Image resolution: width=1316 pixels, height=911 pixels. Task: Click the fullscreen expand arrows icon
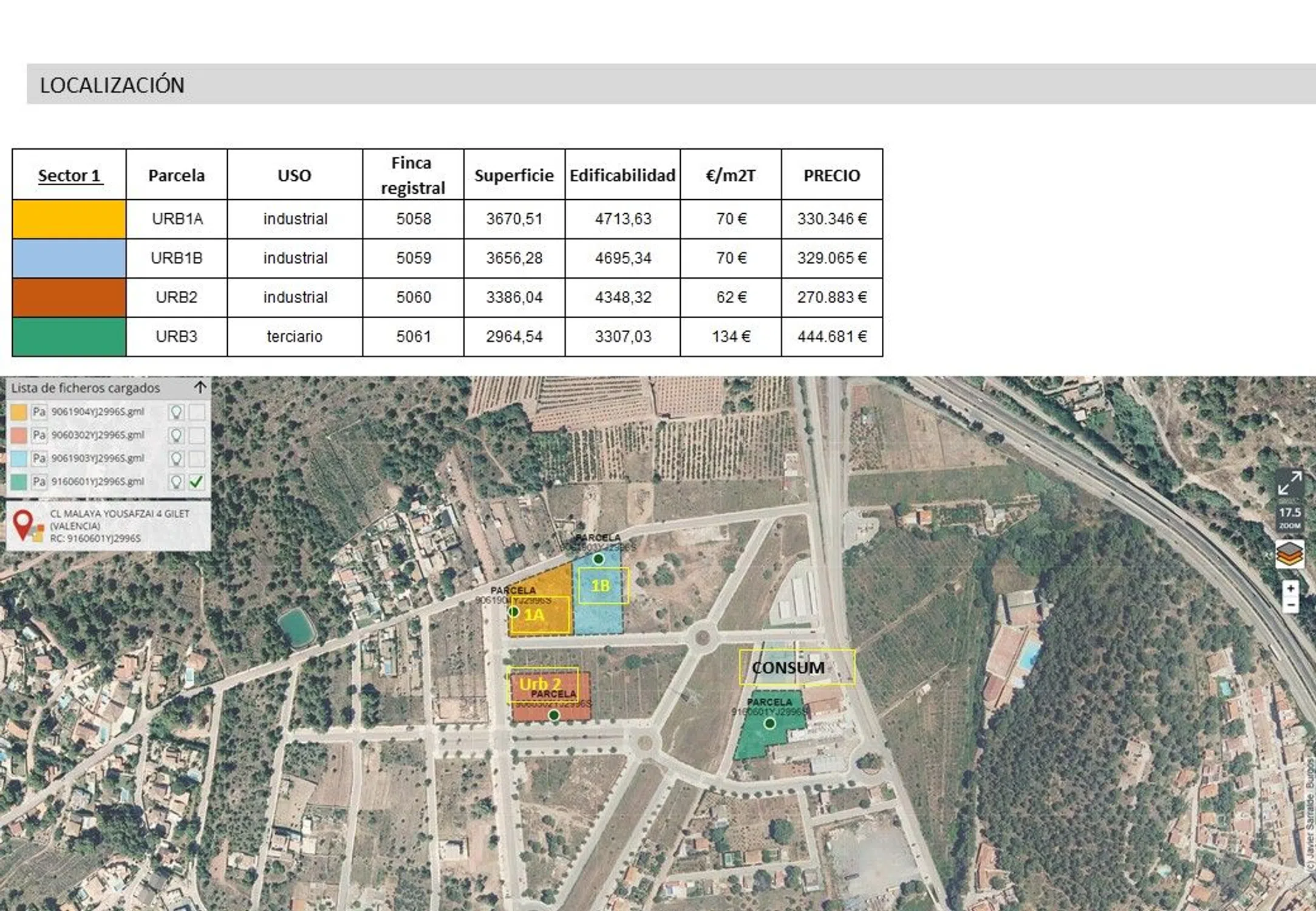(x=1289, y=483)
